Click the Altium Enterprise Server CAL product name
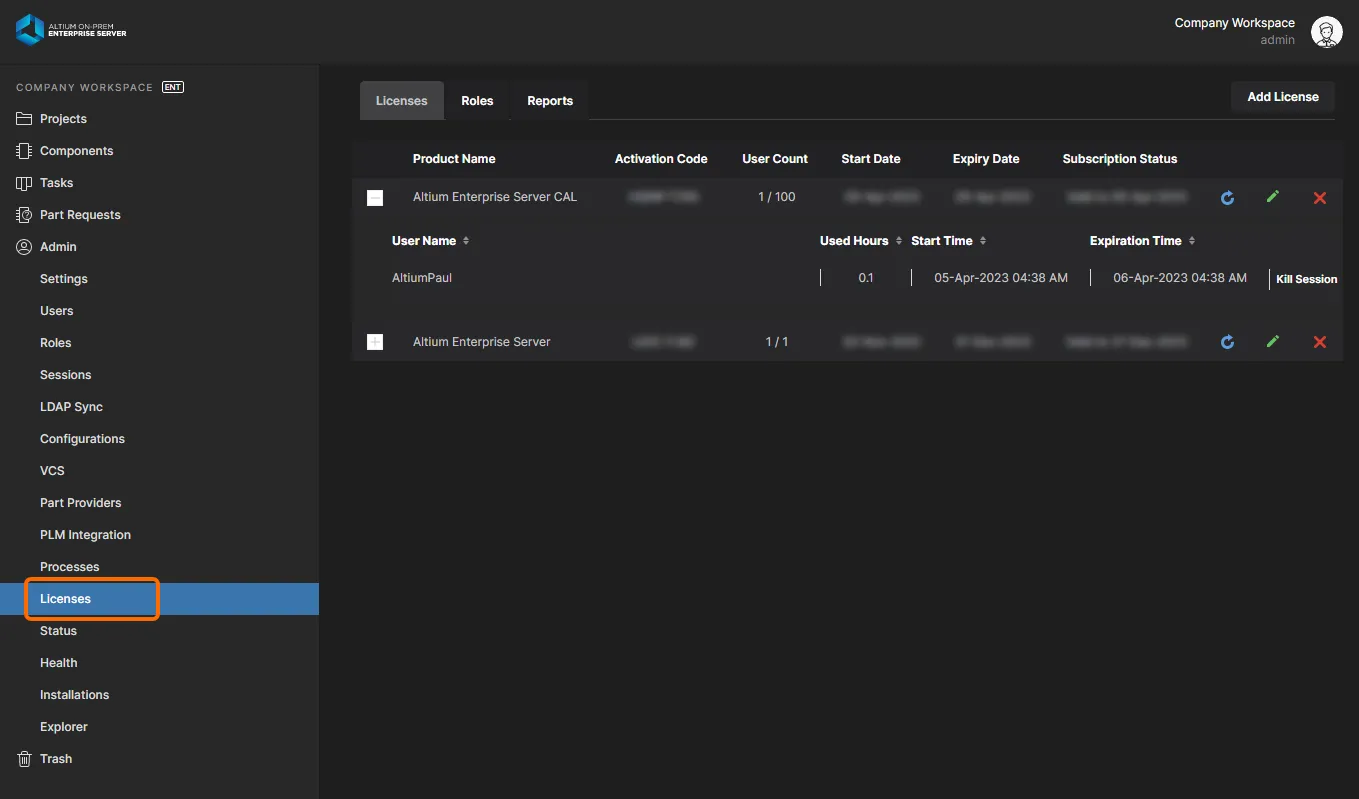 (x=495, y=197)
